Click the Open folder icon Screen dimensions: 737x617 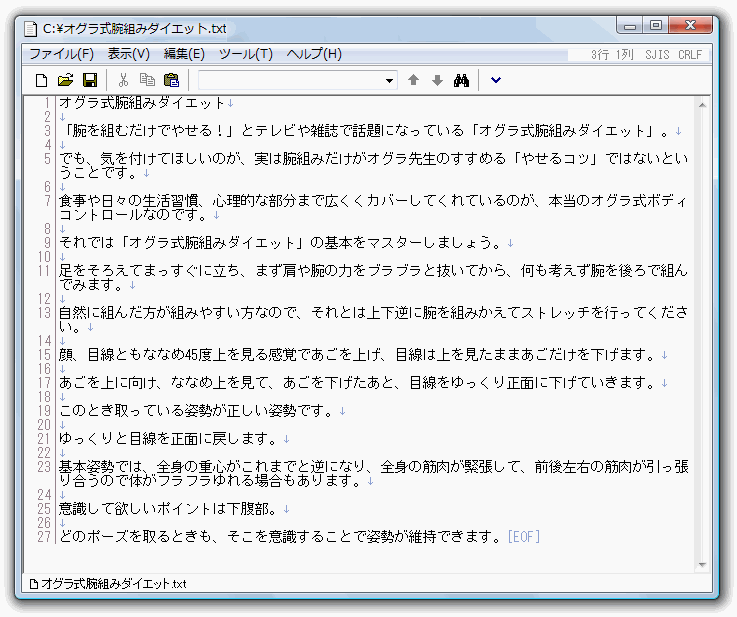tap(65, 80)
